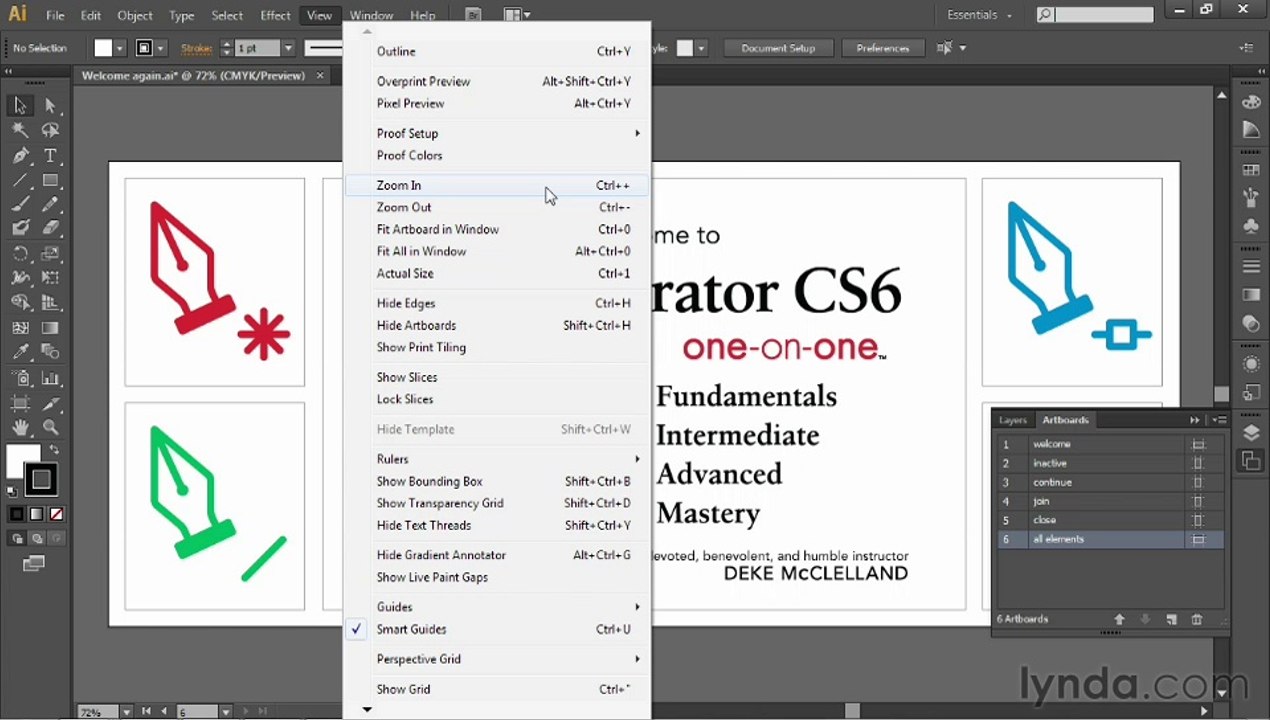This screenshot has height=720, width=1270.
Task: Select the Gradient tool in toolbox
Action: 50,328
